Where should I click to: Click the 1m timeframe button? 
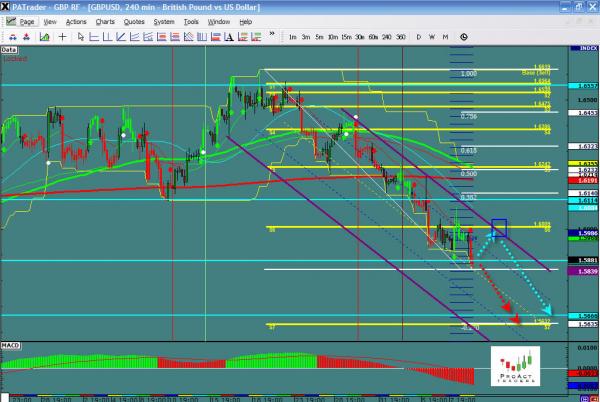[x=292, y=36]
